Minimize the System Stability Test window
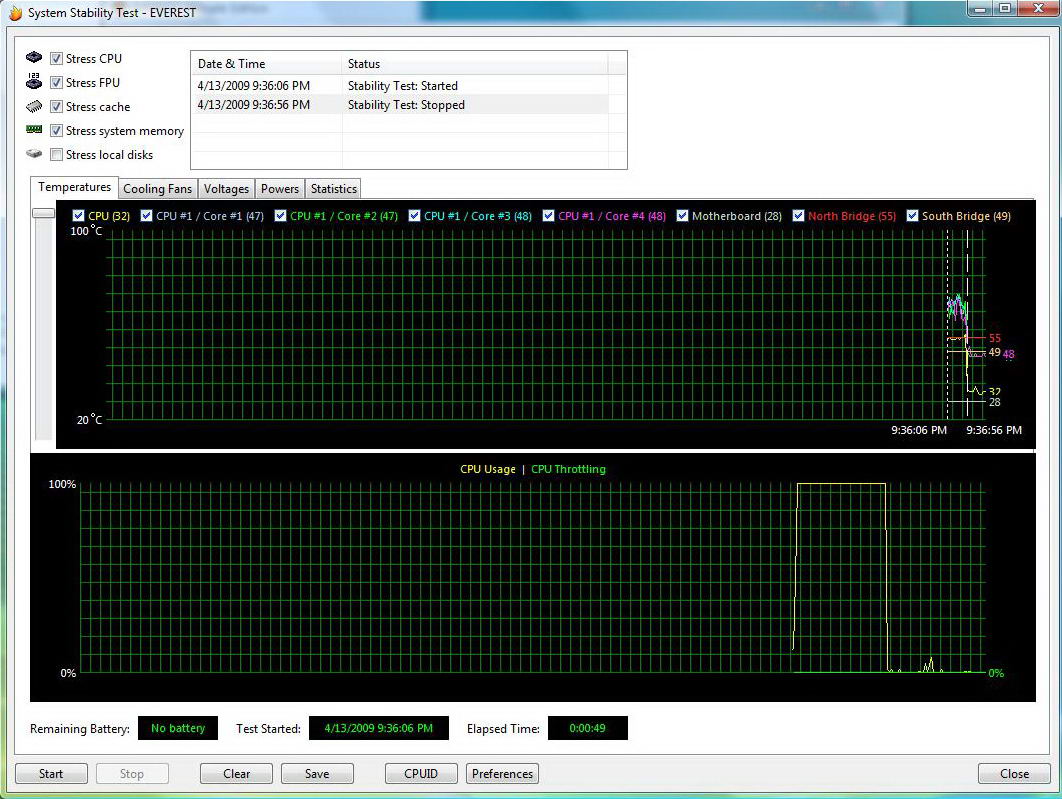Screen dimensions: 1062x799 980,9
